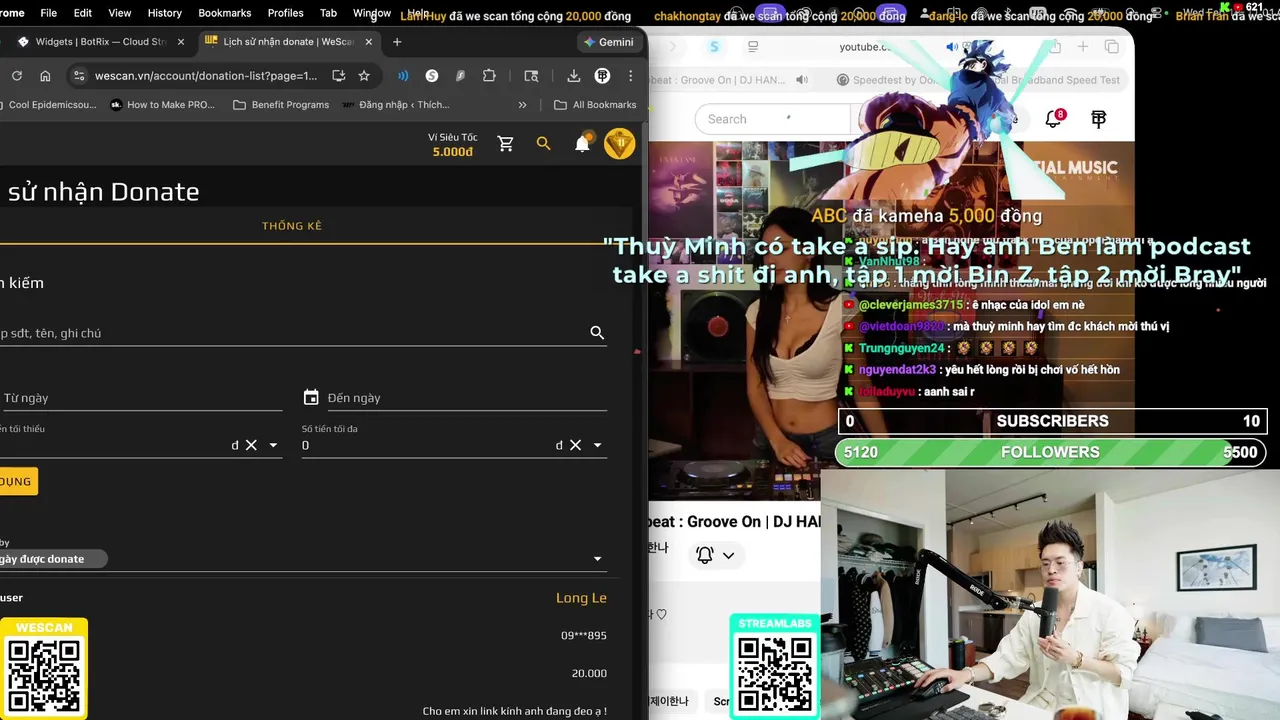Open a new Safari tab with plus
The image size is (1280, 720).
pyautogui.click(x=1083, y=47)
